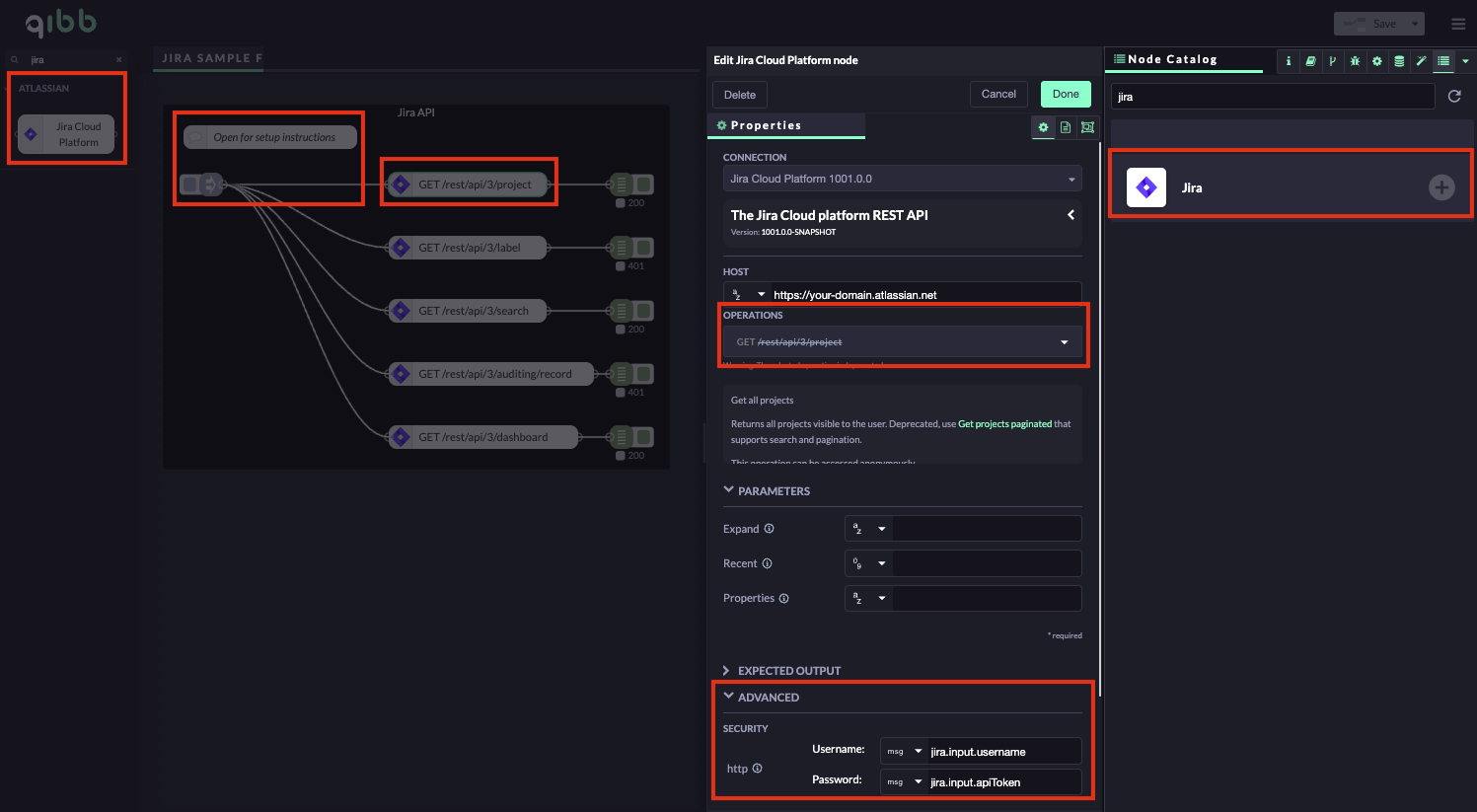Trigger the inject node's left button

[189, 185]
